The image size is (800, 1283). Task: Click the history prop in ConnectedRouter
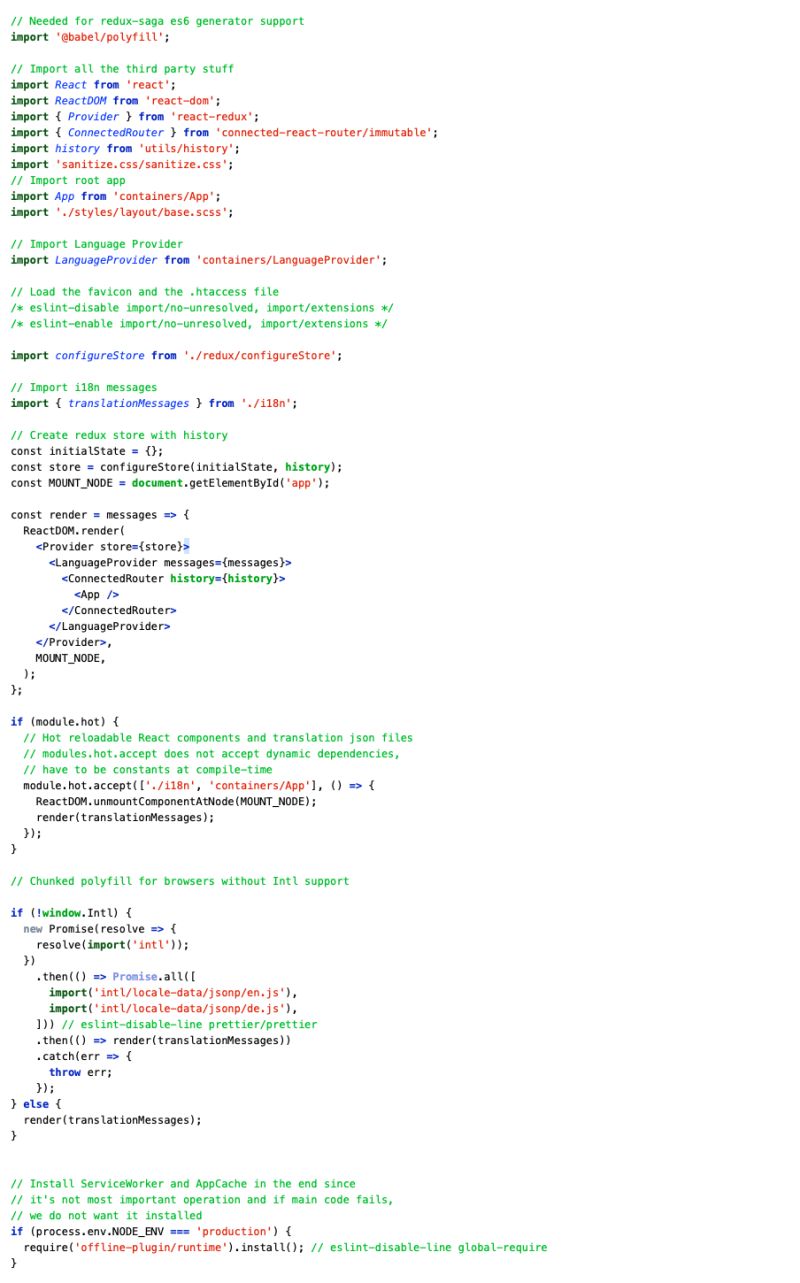(x=190, y=578)
